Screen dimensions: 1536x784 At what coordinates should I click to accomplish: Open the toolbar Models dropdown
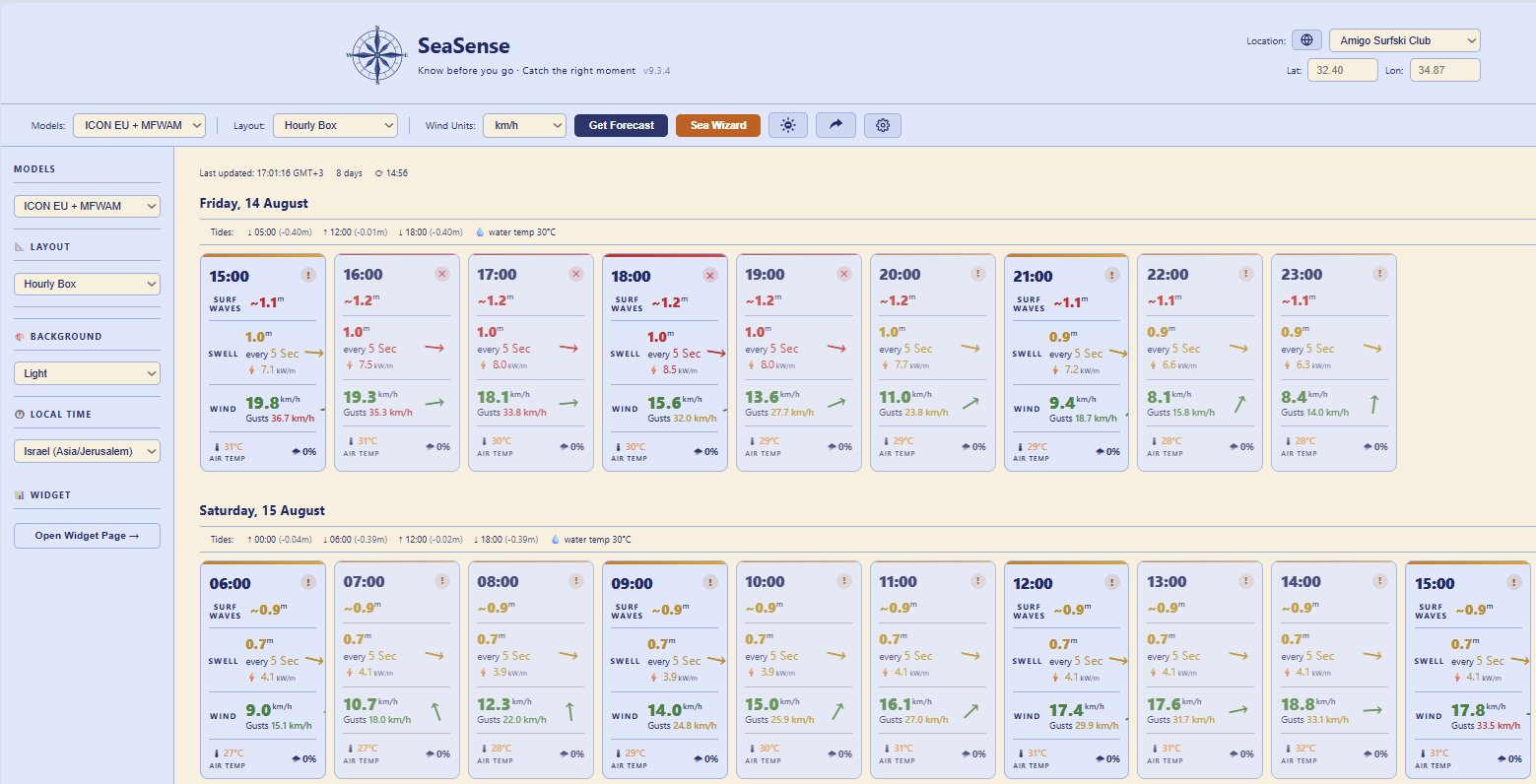[139, 125]
